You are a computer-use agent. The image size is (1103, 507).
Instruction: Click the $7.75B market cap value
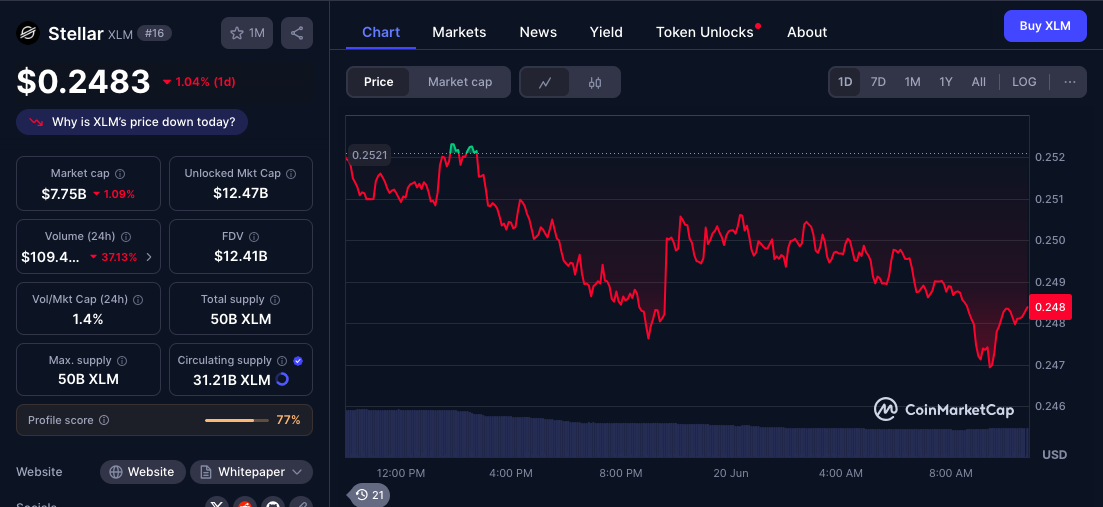[64, 194]
